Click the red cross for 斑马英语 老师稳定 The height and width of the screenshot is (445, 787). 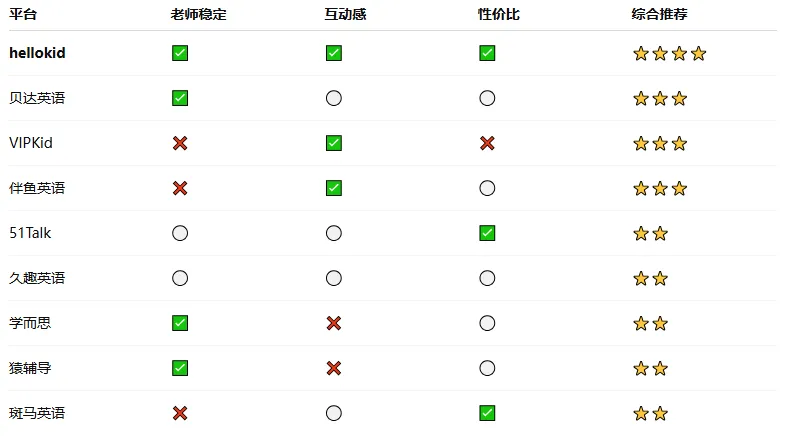(x=180, y=413)
